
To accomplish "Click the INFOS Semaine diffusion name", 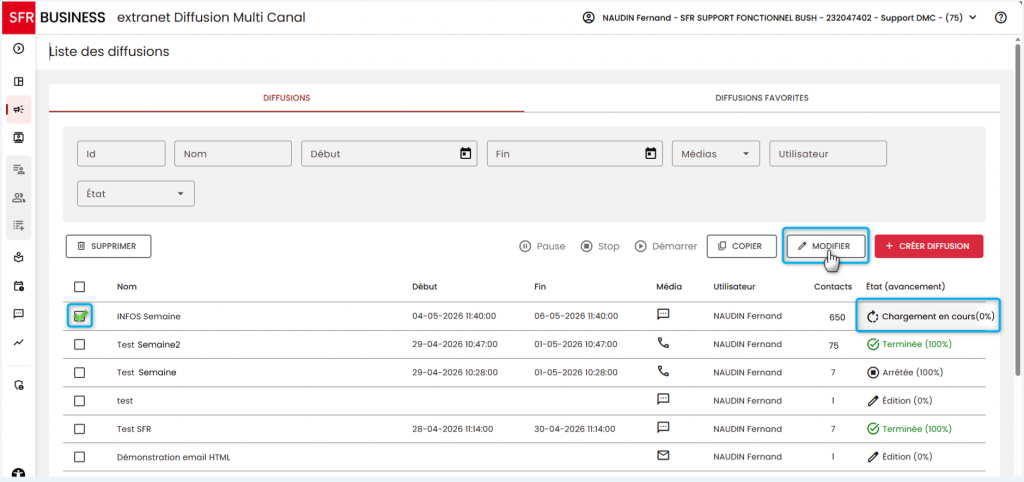I will [x=148, y=316].
